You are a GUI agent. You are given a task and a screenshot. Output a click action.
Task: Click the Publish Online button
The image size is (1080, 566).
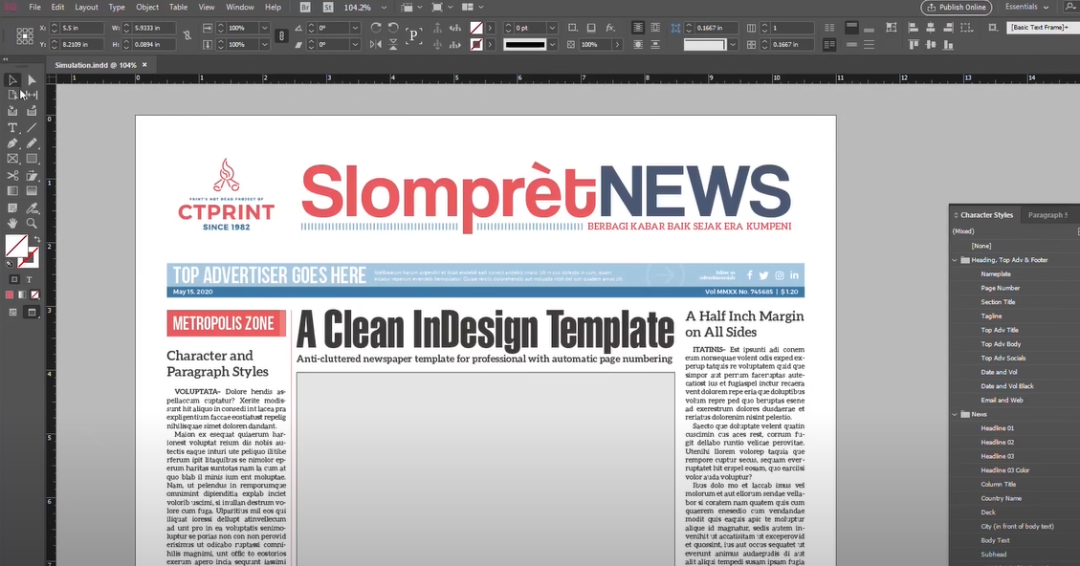click(957, 8)
